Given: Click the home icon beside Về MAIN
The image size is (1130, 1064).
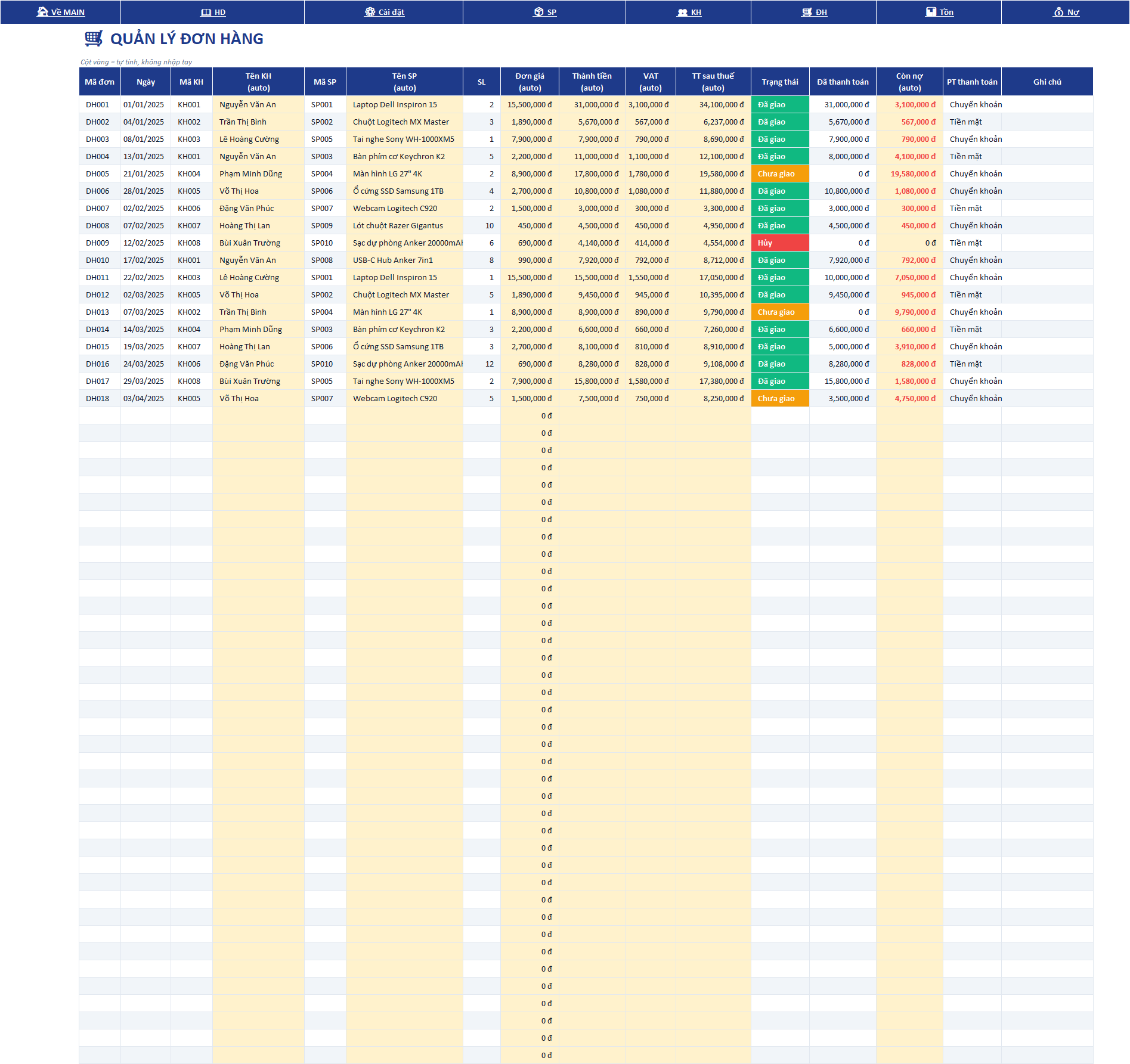Looking at the screenshot, I should tap(42, 12).
